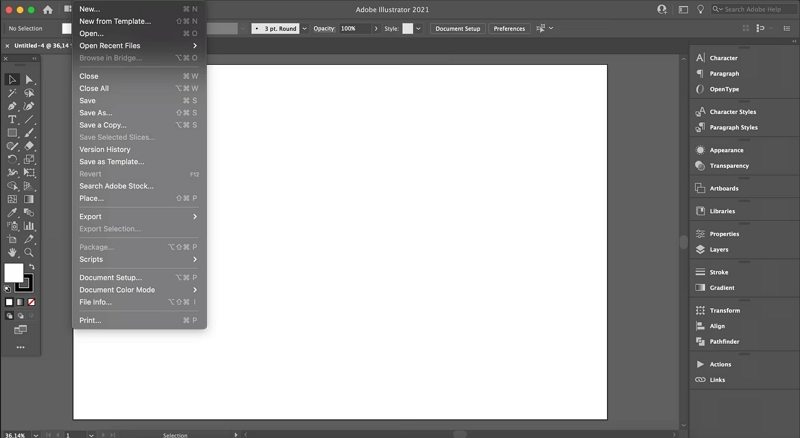Click the white Fill color swatch
This screenshot has width=800, height=438.
(x=13, y=272)
